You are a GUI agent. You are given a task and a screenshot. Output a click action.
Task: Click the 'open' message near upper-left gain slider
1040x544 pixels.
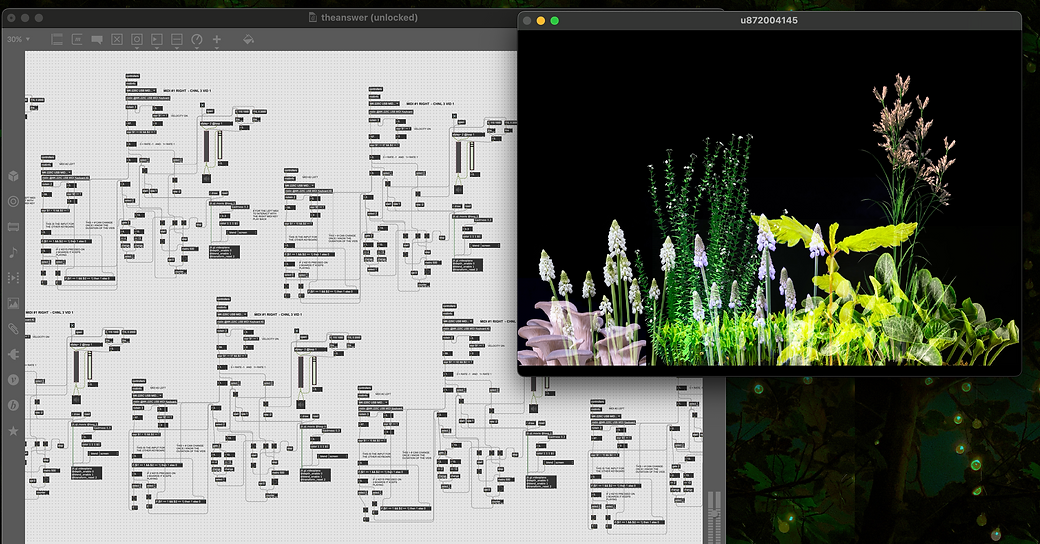210,111
